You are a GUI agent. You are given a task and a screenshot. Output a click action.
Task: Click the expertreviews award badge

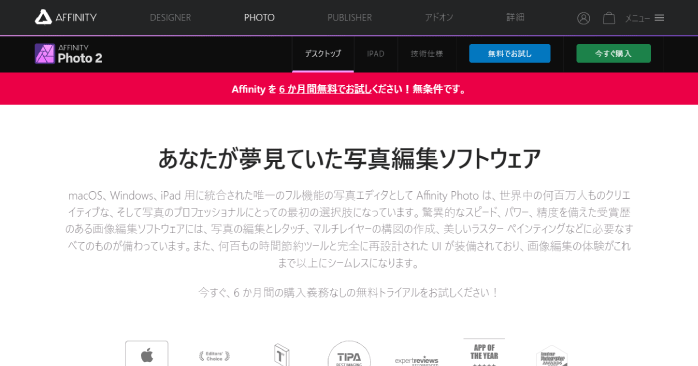[x=417, y=360]
